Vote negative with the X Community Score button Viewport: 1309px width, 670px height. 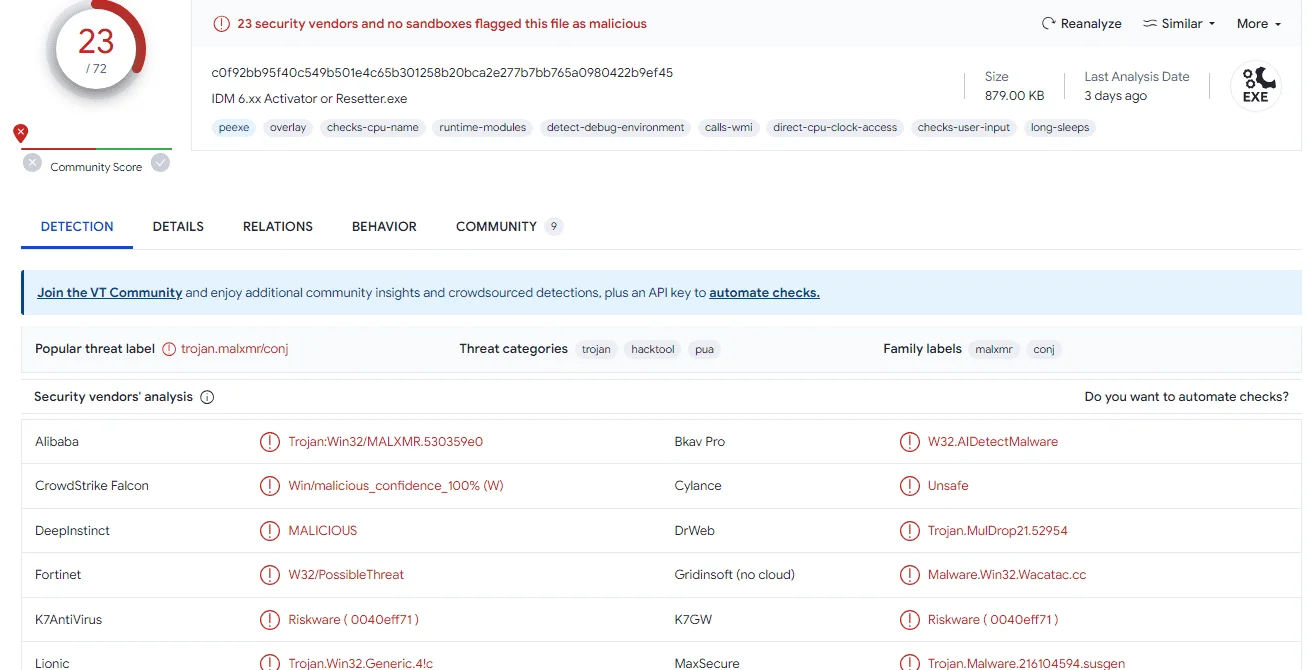point(32,163)
